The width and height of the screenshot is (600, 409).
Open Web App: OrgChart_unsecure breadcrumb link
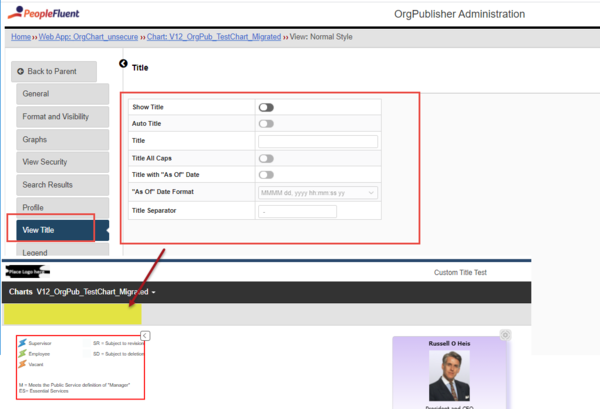click(88, 37)
